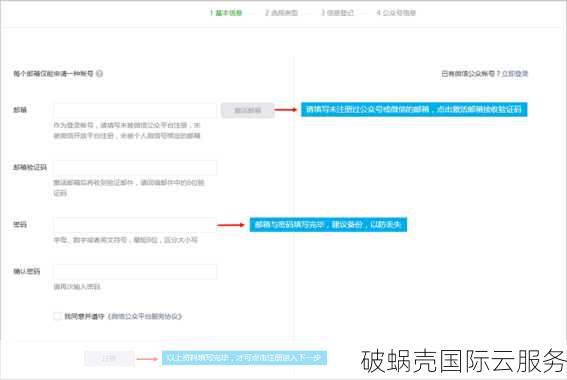Click the 激活邮箱 button
Viewport: 567px width, 380px height.
pos(248,110)
